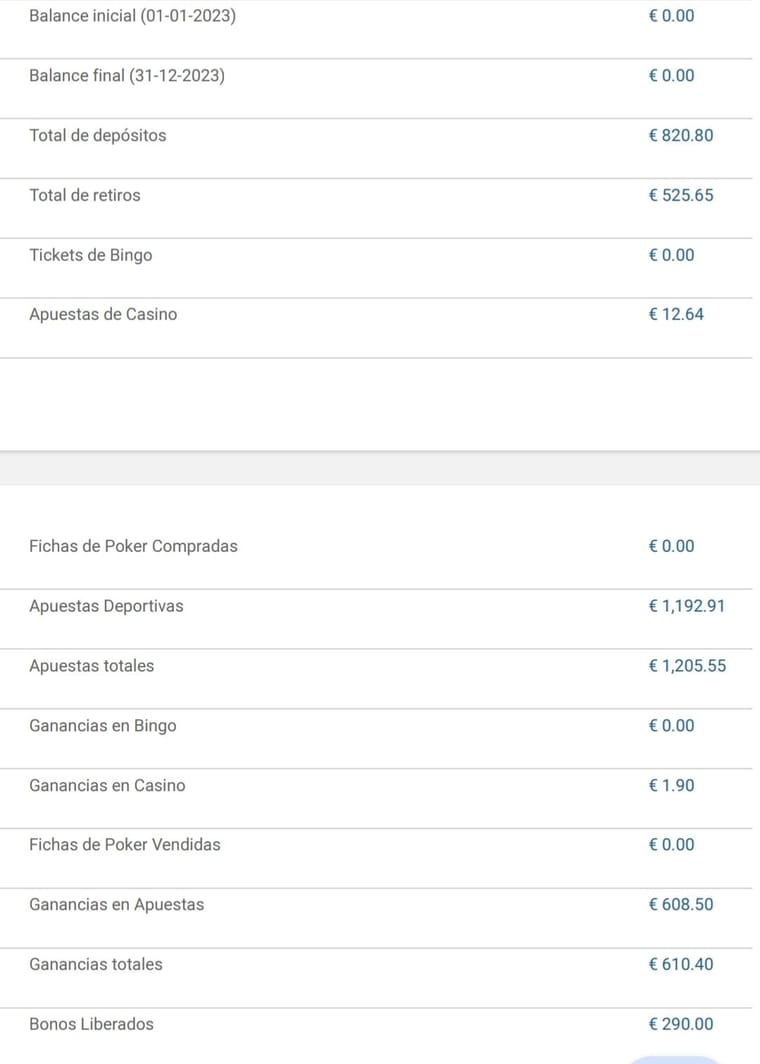The width and height of the screenshot is (760, 1064).
Task: Select the Balance inicial (01-01-2023) label
Action: (132, 16)
